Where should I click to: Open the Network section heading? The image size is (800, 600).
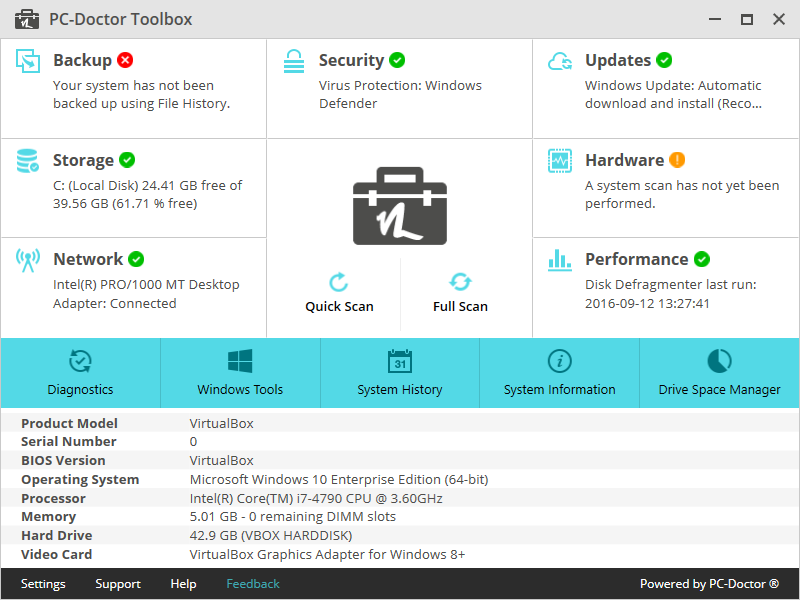88,259
